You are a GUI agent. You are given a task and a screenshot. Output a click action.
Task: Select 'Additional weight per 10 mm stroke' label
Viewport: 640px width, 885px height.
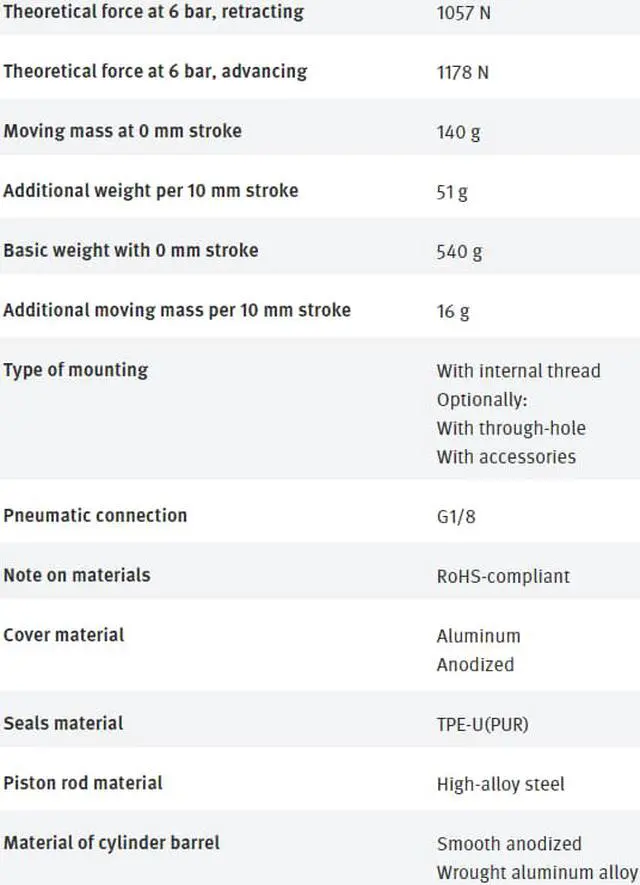click(x=151, y=191)
